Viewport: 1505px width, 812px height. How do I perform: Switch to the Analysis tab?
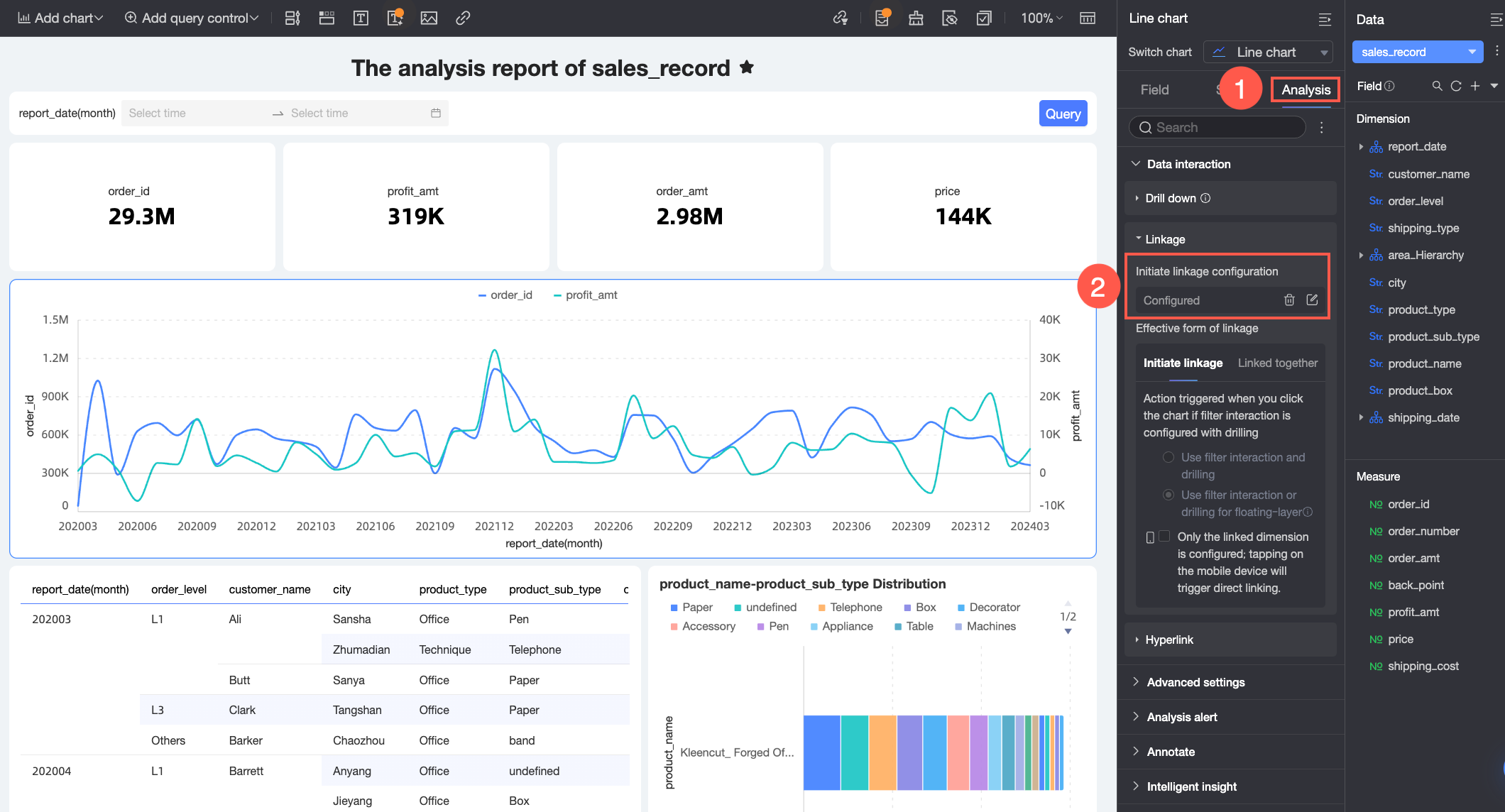(1305, 90)
